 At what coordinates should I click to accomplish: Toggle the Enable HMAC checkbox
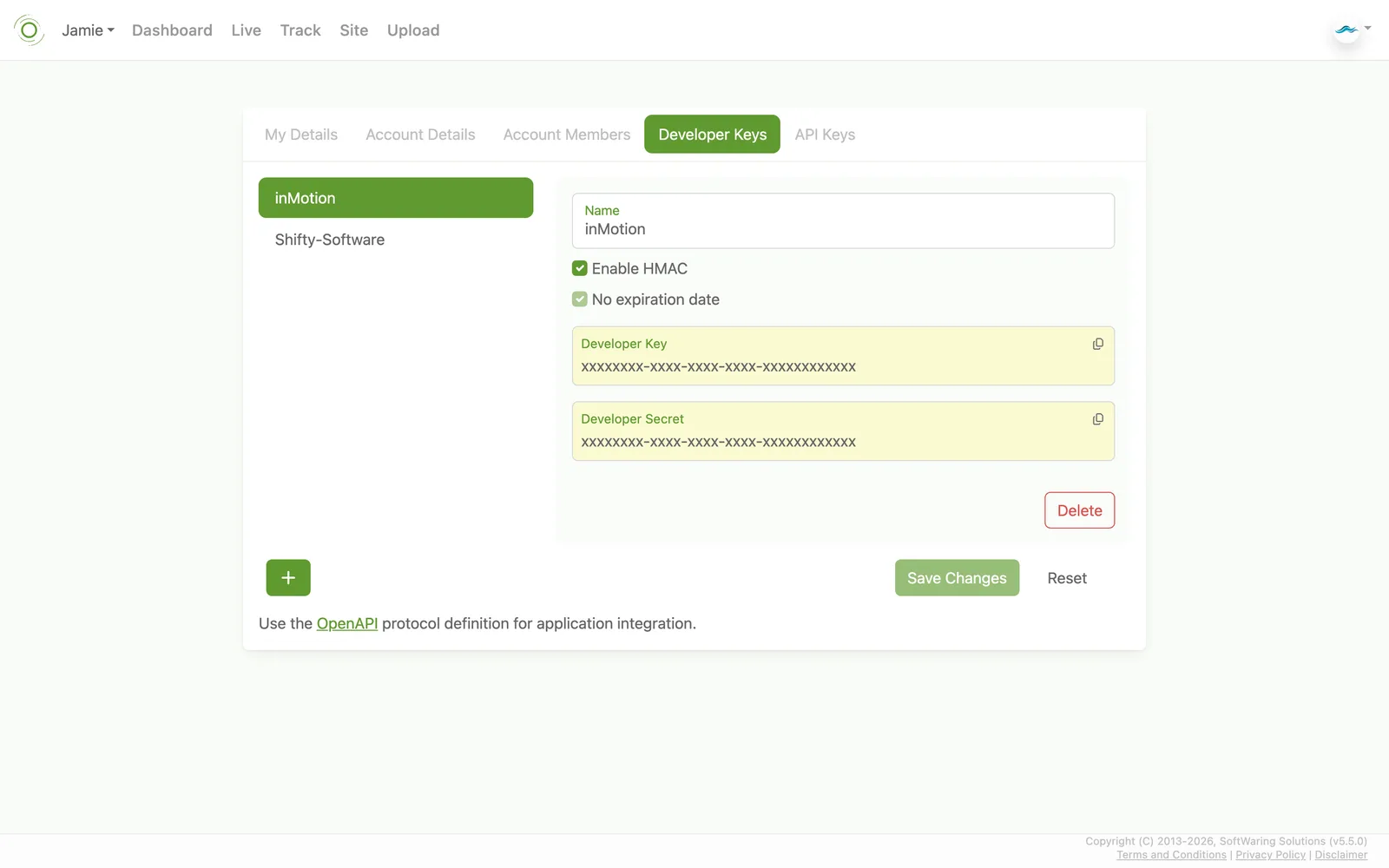coord(580,268)
